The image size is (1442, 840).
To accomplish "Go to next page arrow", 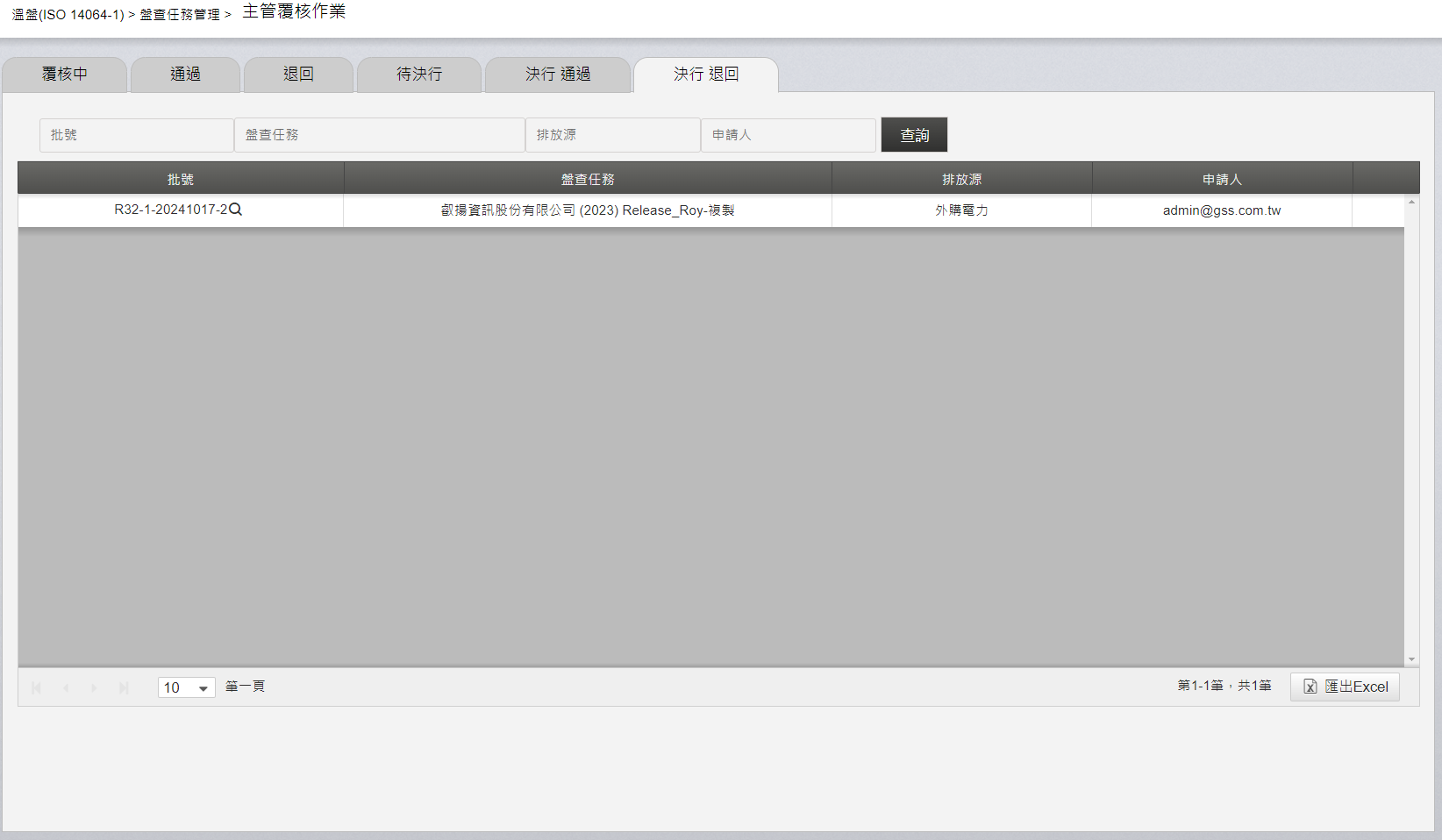I will 94,688.
